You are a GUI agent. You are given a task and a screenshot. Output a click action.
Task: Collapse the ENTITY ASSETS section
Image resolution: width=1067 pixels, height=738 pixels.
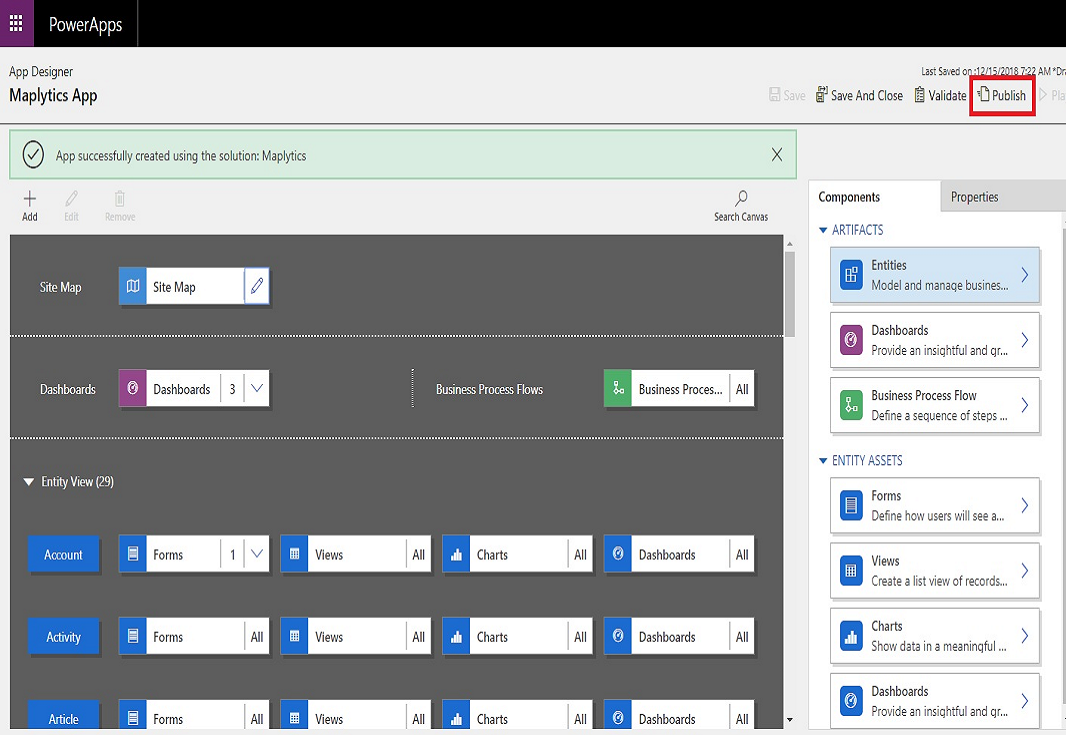pos(823,460)
